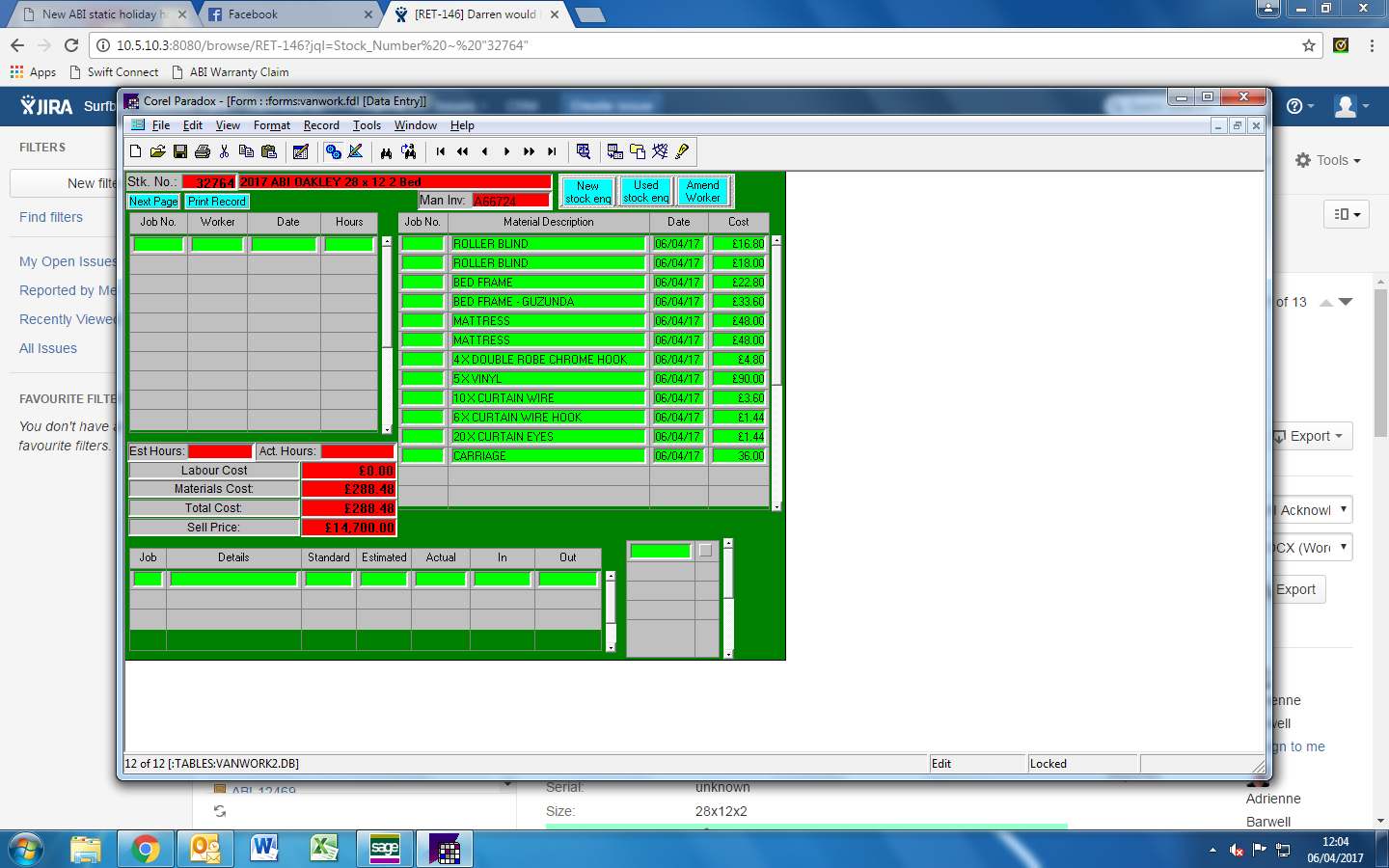Viewport: 1389px width, 868px height.
Task: Click the Man Inv field showing A66724
Action: [511, 201]
